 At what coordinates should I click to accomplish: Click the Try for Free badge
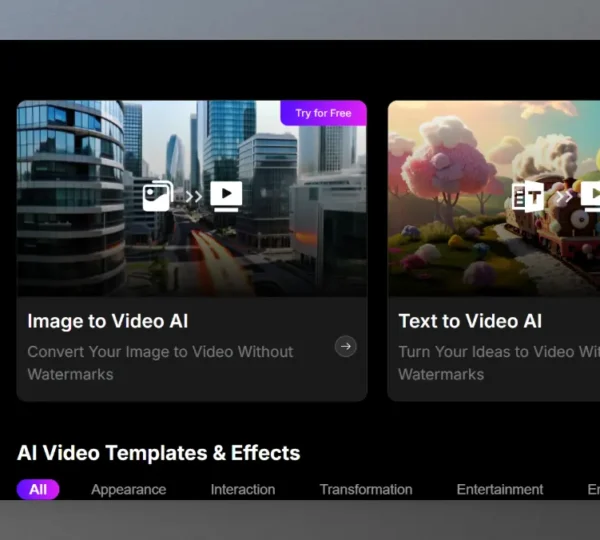click(x=323, y=113)
